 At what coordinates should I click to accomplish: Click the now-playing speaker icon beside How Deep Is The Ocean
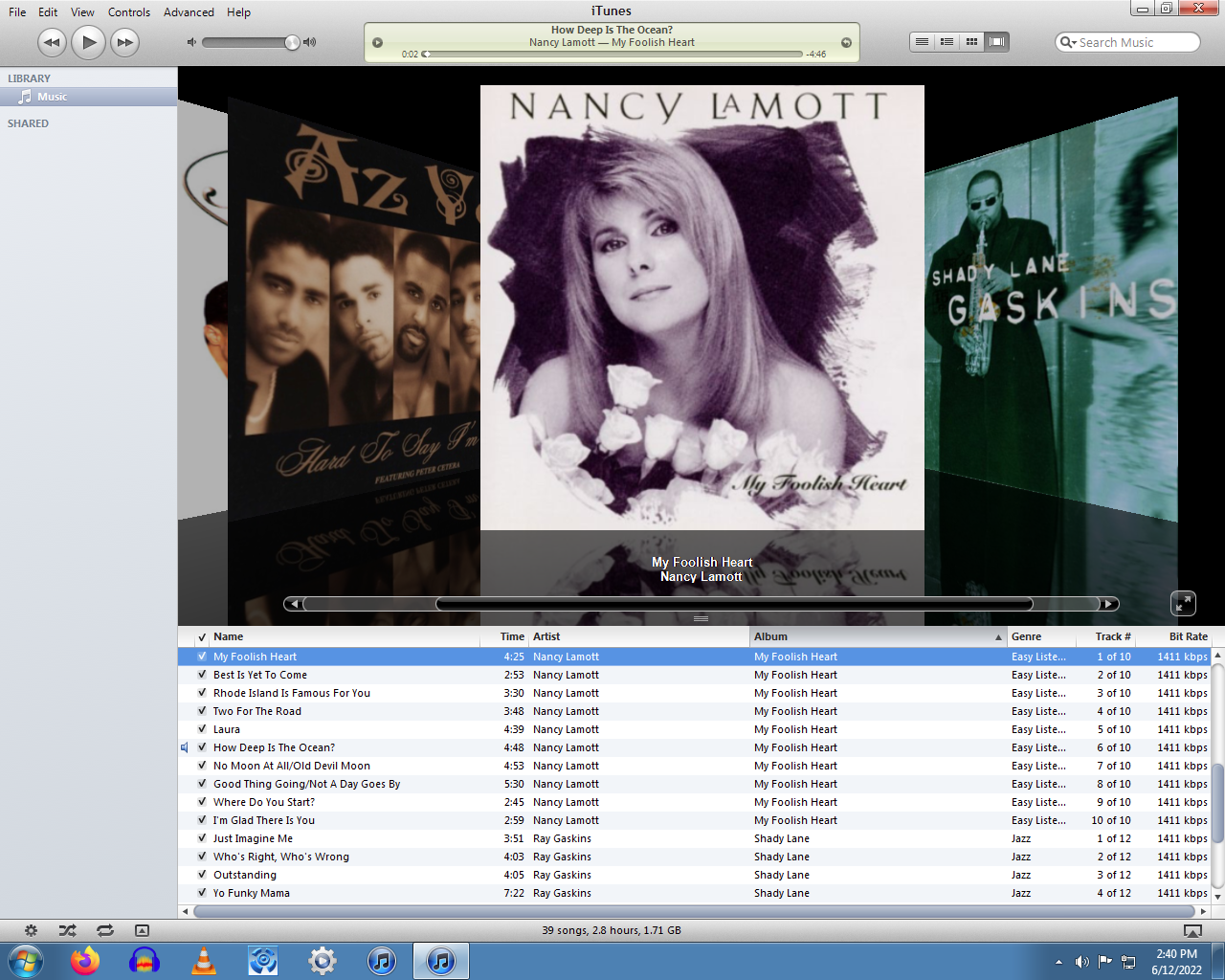click(185, 747)
